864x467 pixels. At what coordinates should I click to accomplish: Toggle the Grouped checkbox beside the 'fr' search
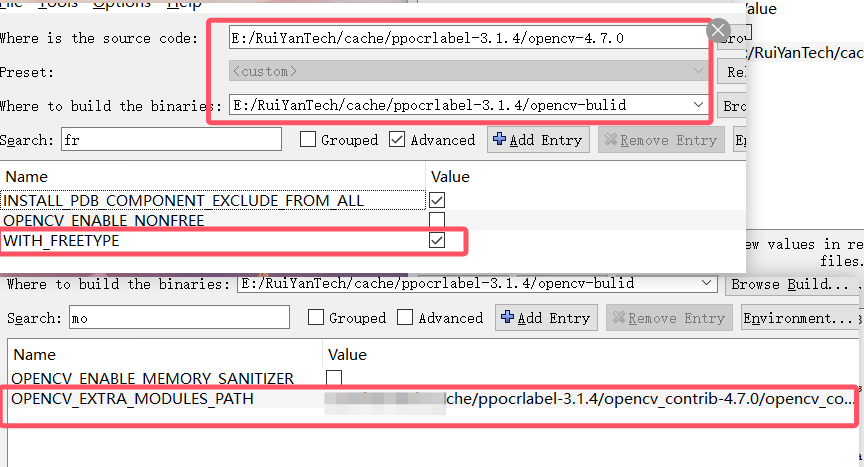coord(308,139)
